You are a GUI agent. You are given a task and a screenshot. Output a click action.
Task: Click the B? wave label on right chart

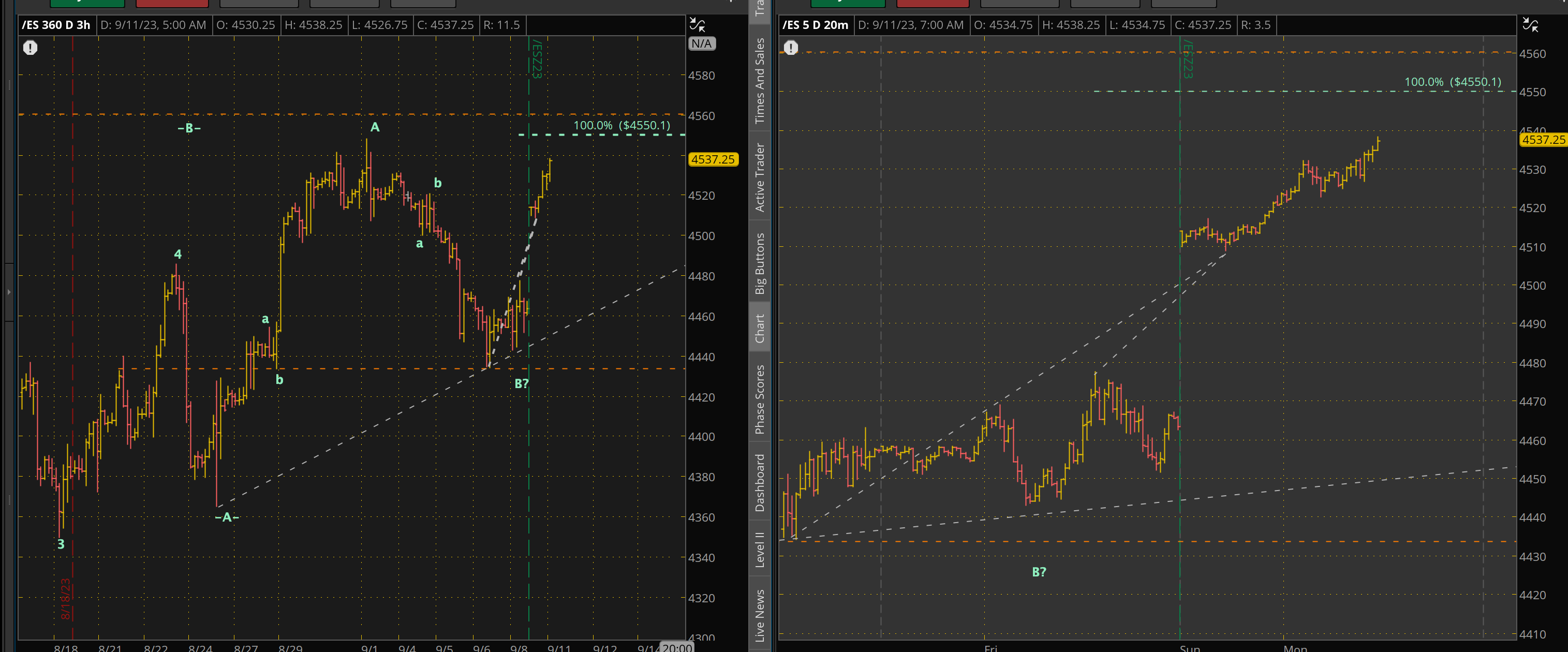1039,572
